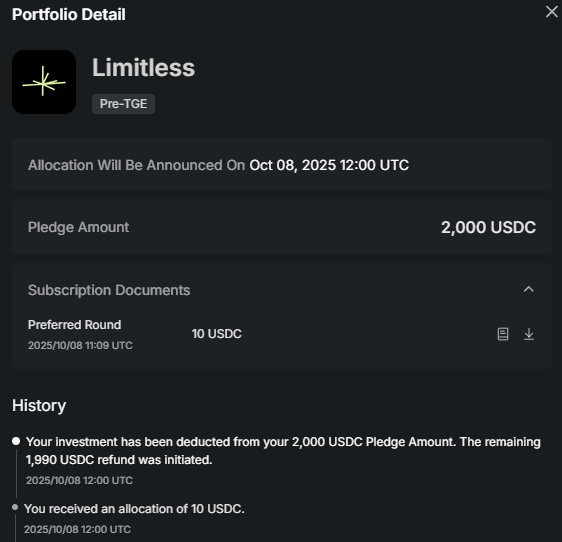Click the Portfolio Detail header title
Screen dimensions: 562x542
[69, 15]
